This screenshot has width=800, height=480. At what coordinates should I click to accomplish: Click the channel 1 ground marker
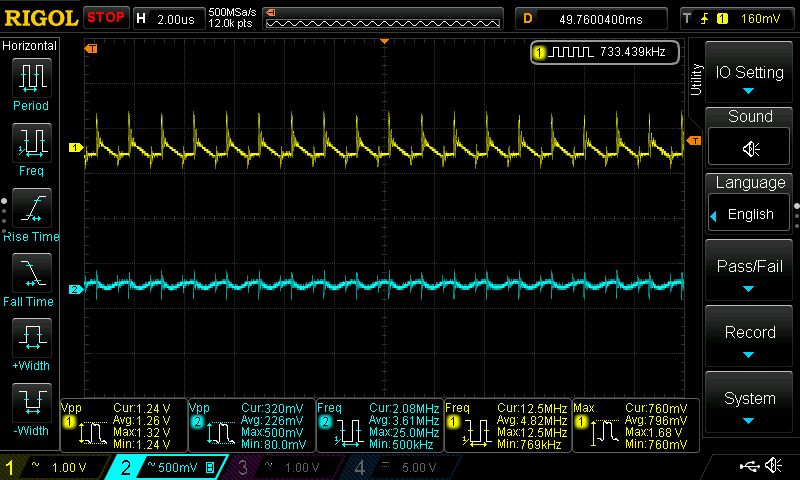point(76,147)
